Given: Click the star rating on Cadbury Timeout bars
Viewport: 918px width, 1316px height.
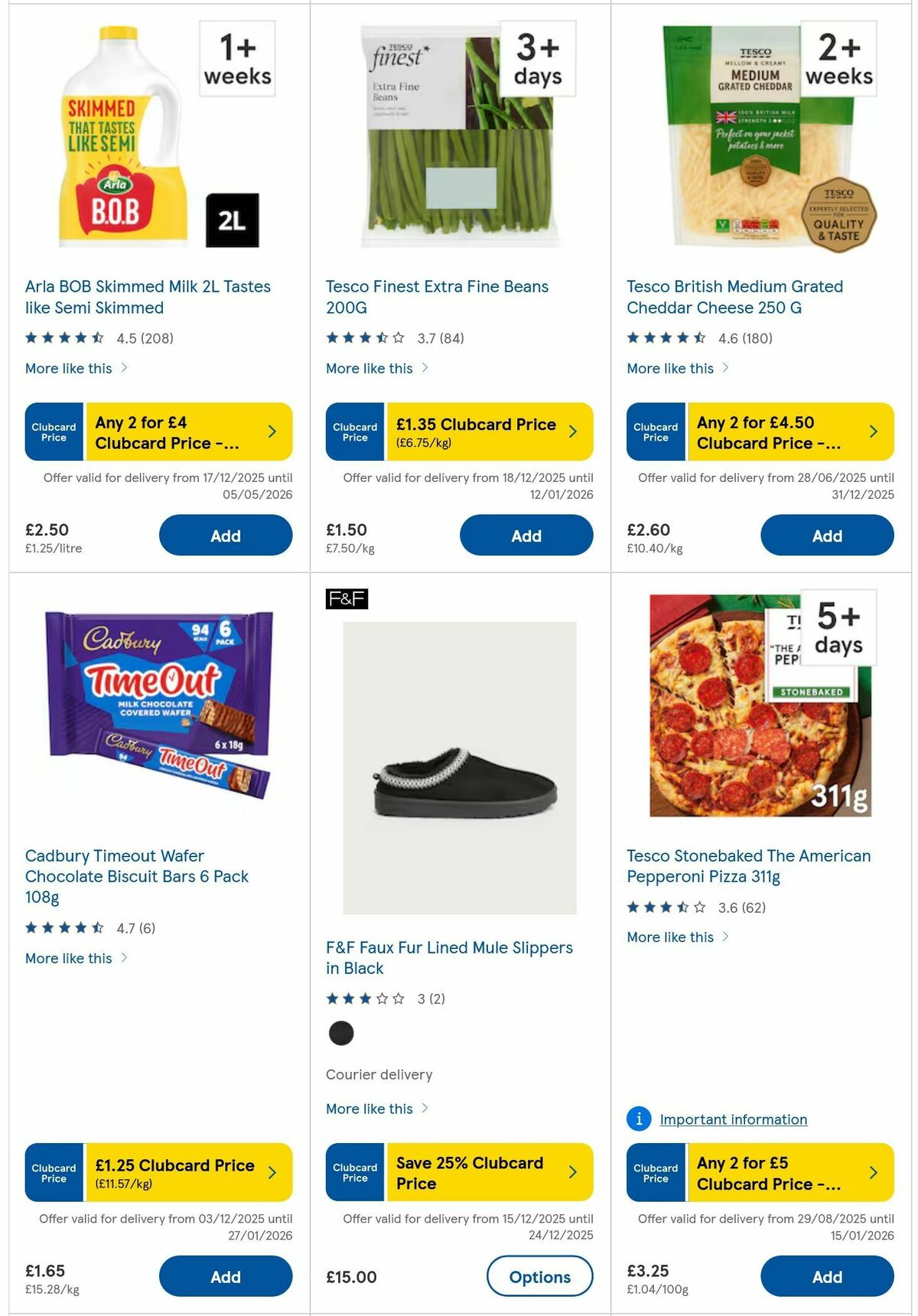Looking at the screenshot, I should coord(64,927).
